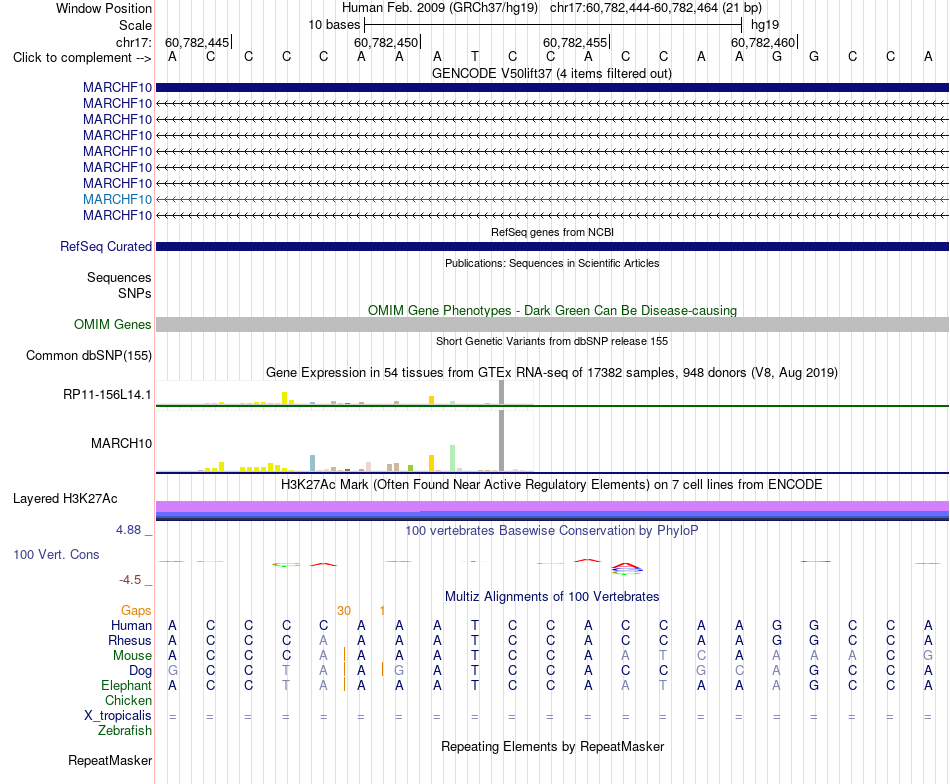Open the 100 Vert. Cons track label

(56, 554)
